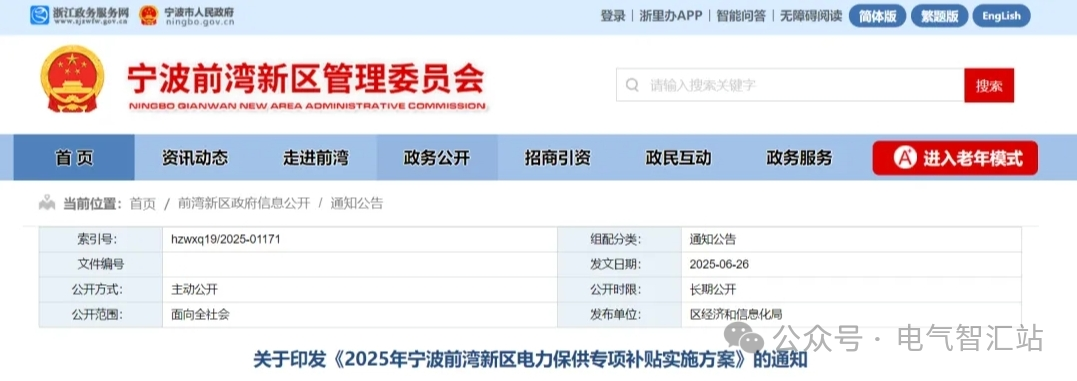Click the 登录 login link

tap(613, 16)
